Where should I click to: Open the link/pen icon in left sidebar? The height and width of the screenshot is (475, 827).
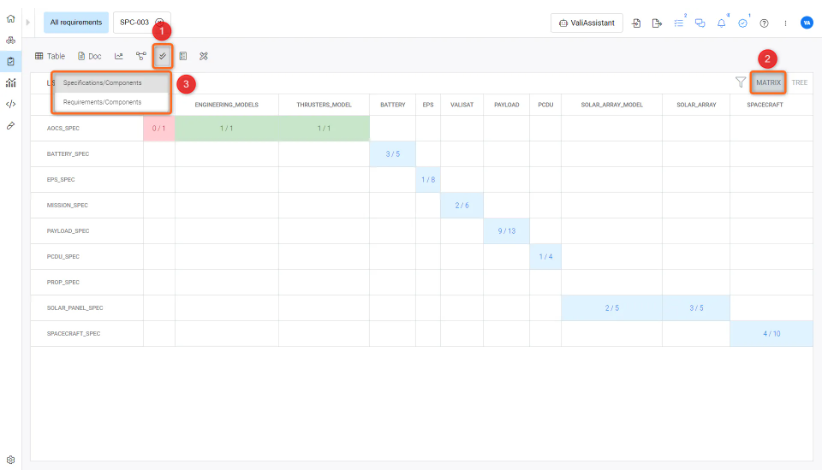click(x=11, y=125)
